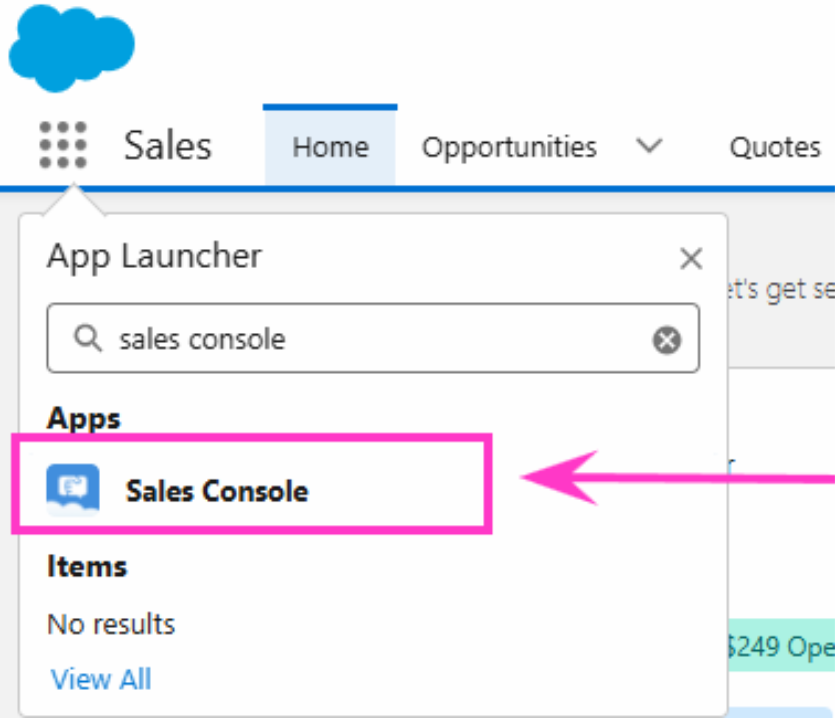Open the App Launcher dots grid
The image size is (835, 718).
click(63, 145)
